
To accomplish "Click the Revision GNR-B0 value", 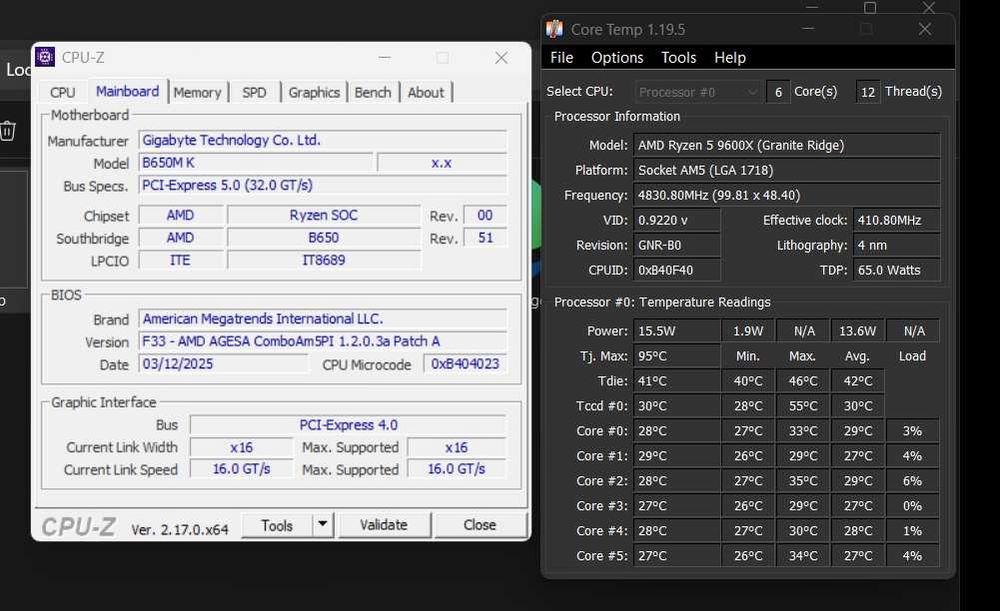I will tap(677, 245).
